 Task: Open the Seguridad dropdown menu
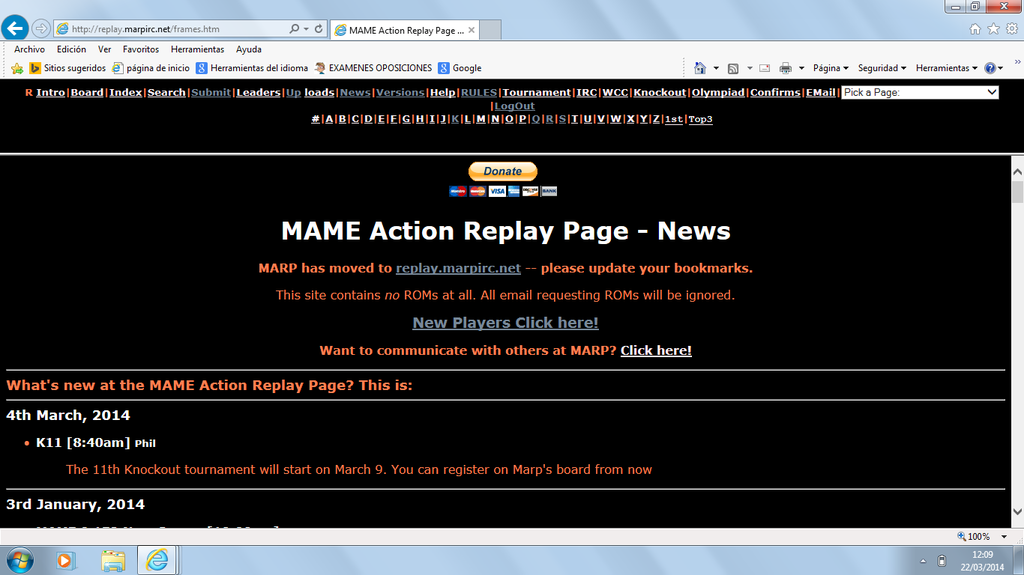[882, 68]
